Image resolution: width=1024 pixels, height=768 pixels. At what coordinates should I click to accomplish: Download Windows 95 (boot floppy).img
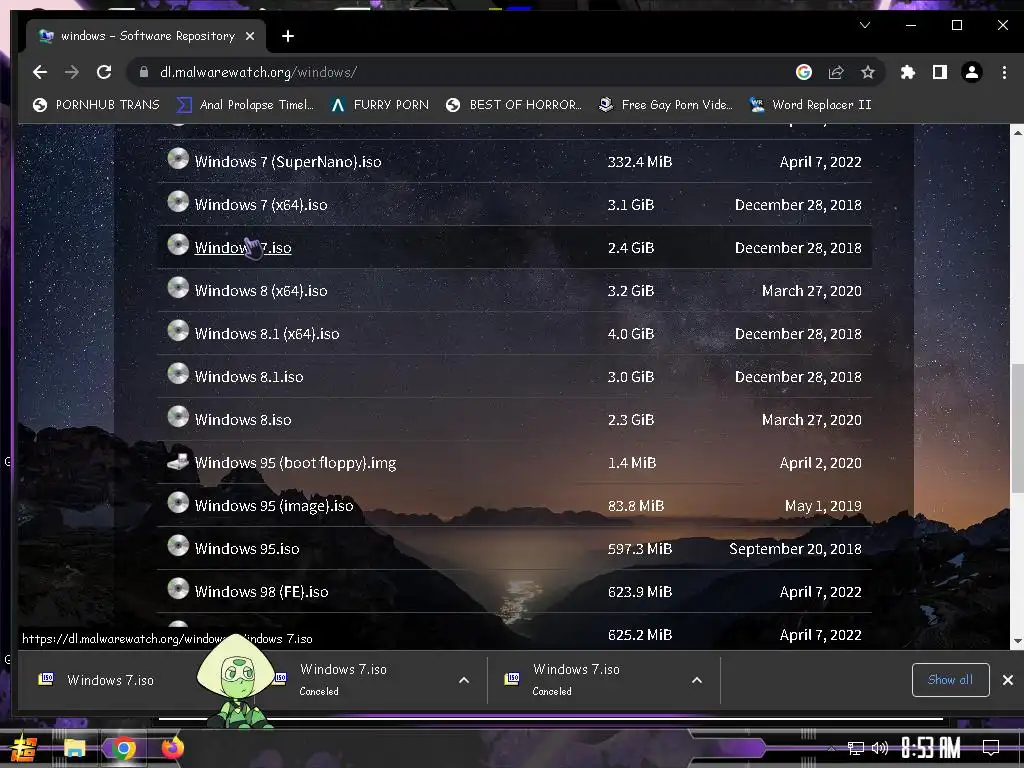[x=295, y=463]
